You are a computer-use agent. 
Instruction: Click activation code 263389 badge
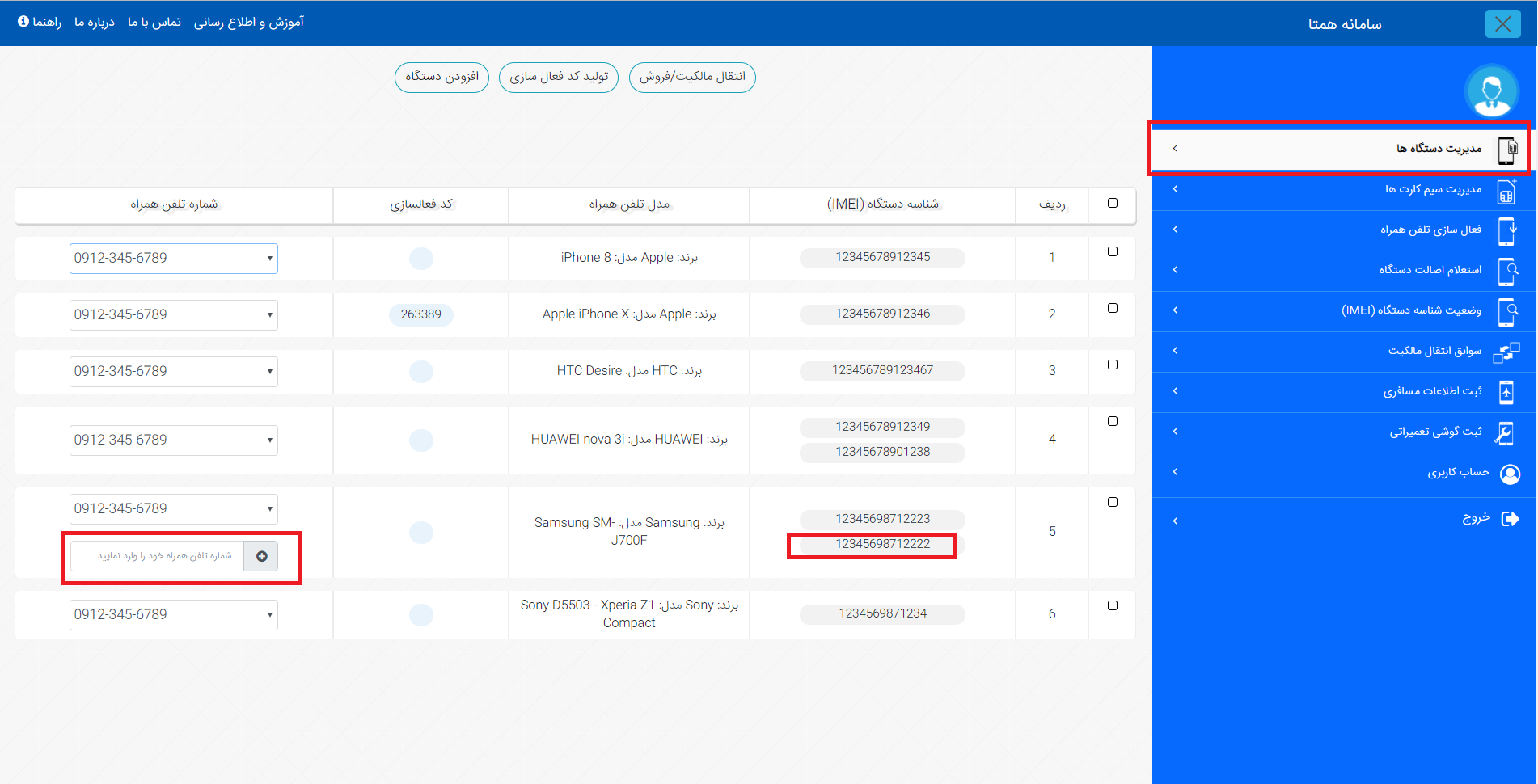pyautogui.click(x=421, y=314)
